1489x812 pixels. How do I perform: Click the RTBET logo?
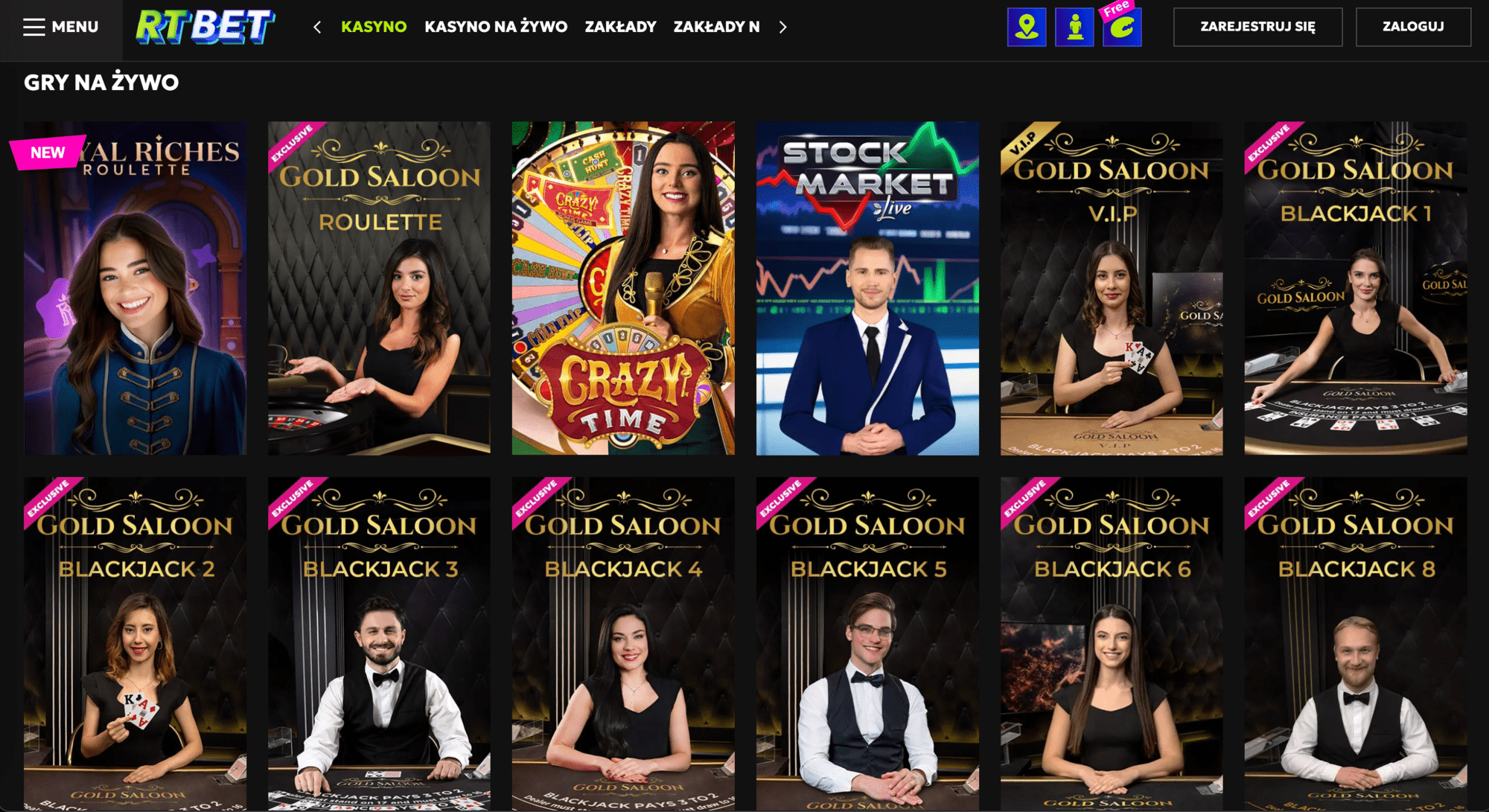[205, 27]
